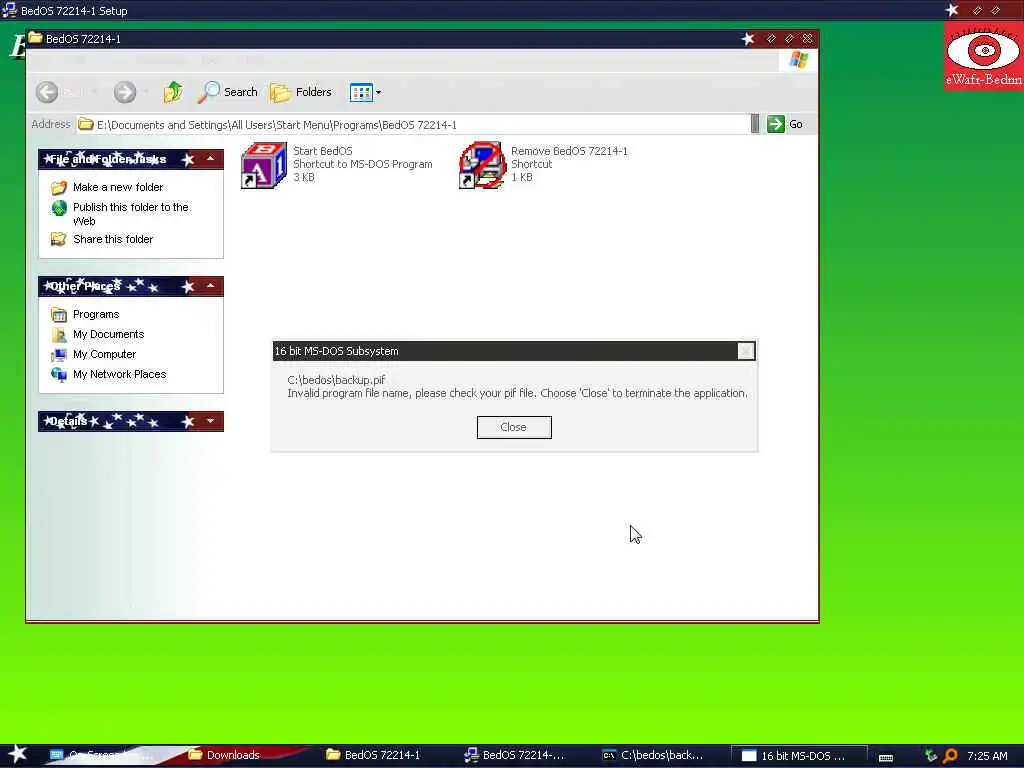Click the eWafr-Bedrin eye logo

(x=984, y=56)
